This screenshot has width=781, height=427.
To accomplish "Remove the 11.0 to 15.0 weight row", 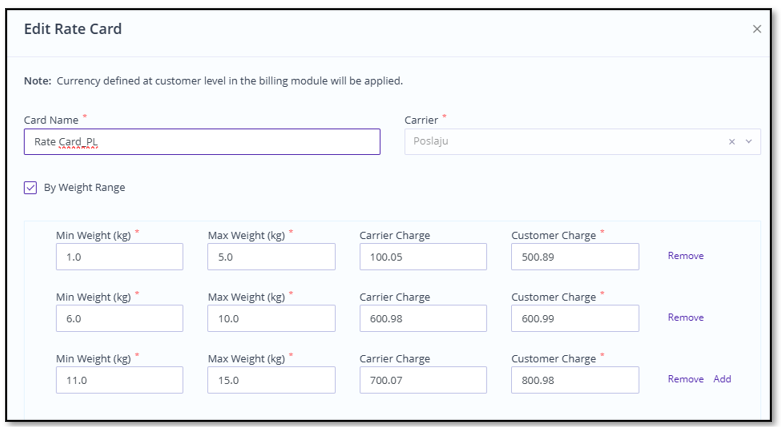I will pos(685,379).
